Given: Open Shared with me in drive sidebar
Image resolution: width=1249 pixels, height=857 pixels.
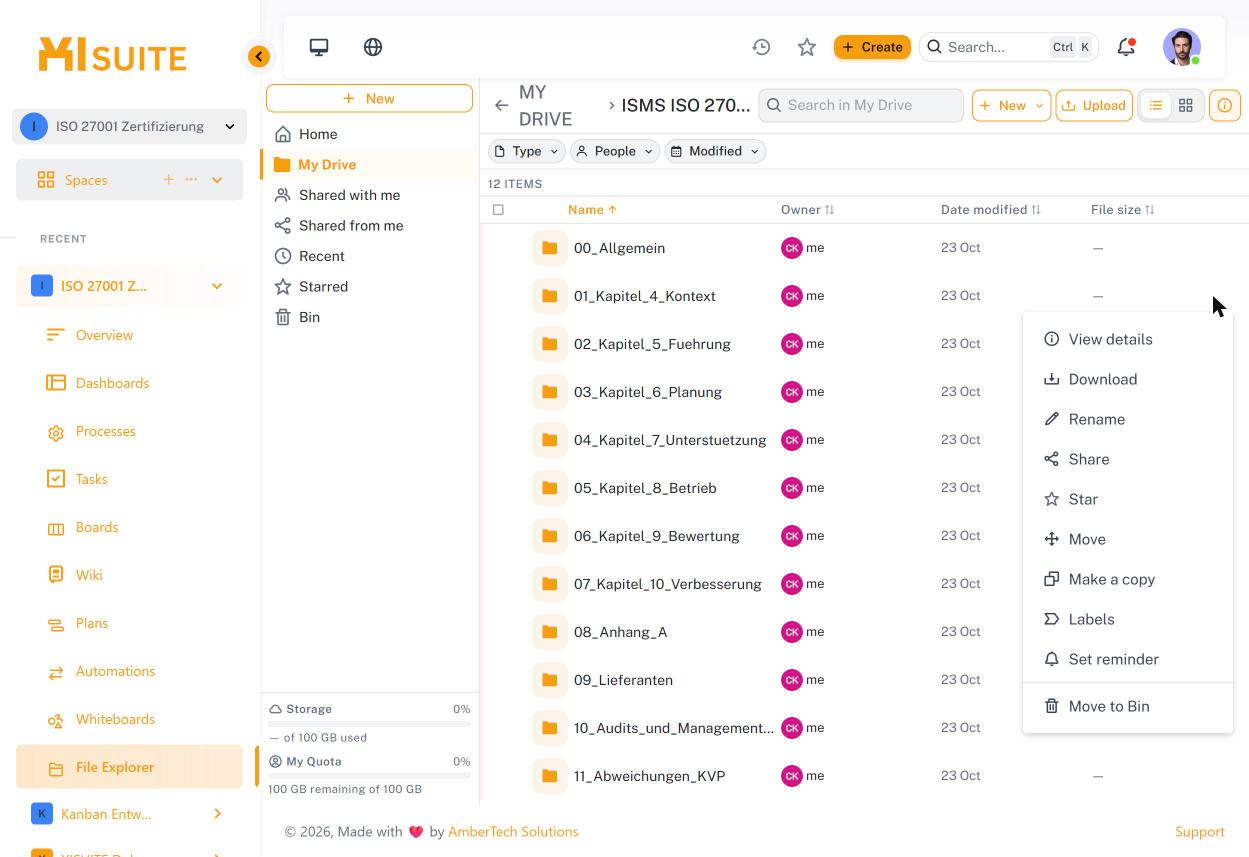Looking at the screenshot, I should click(x=369, y=195).
